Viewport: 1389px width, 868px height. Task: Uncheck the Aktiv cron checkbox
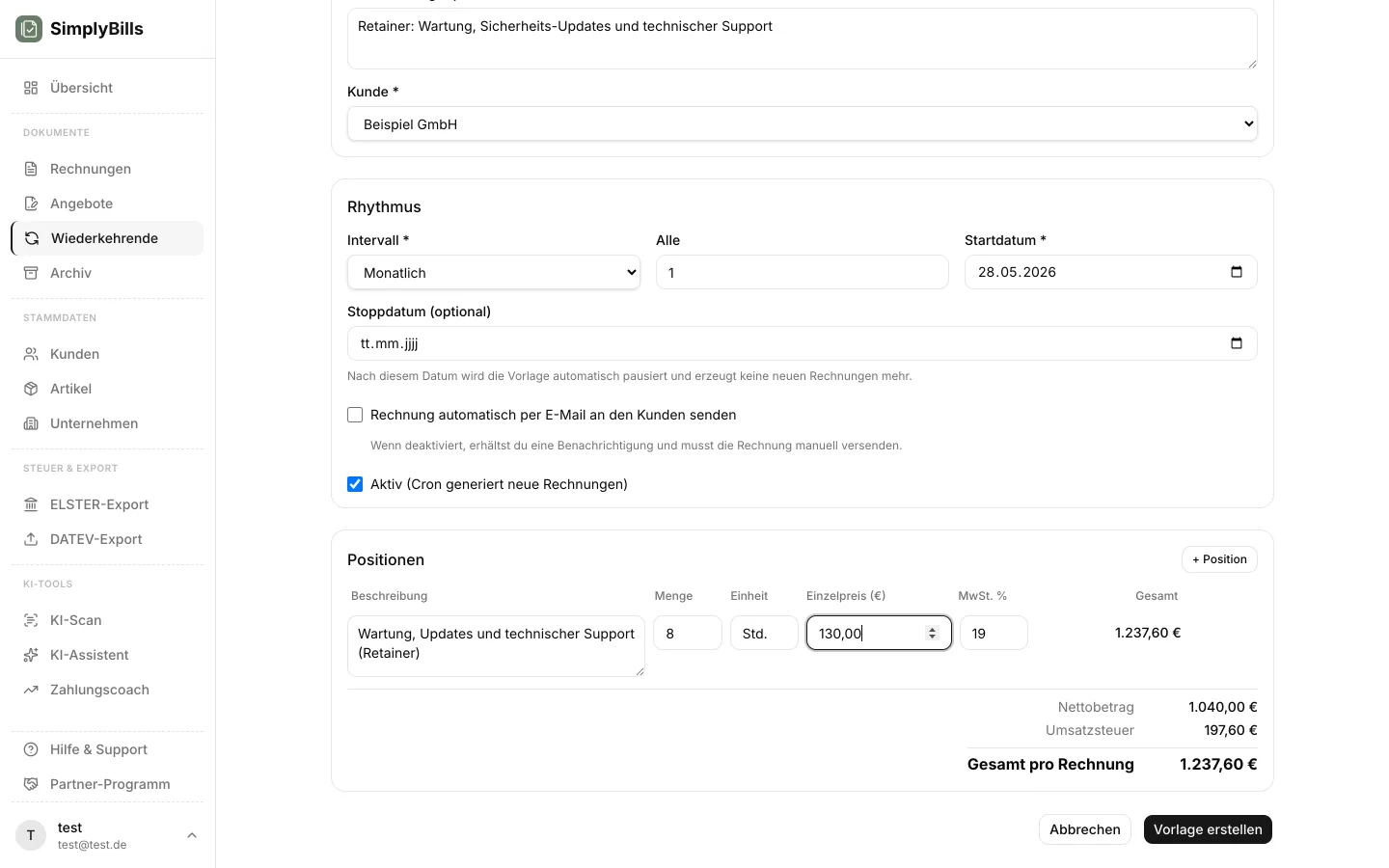coord(355,484)
